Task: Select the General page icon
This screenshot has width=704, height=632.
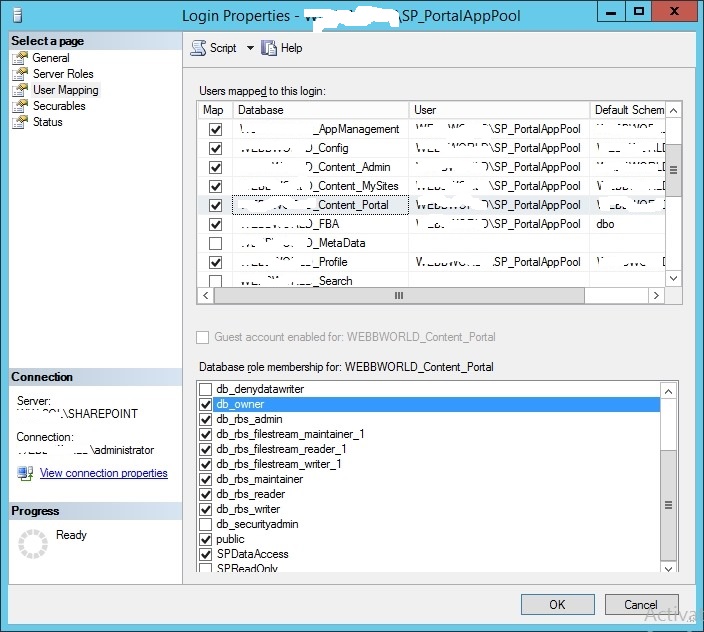Action: (x=20, y=58)
